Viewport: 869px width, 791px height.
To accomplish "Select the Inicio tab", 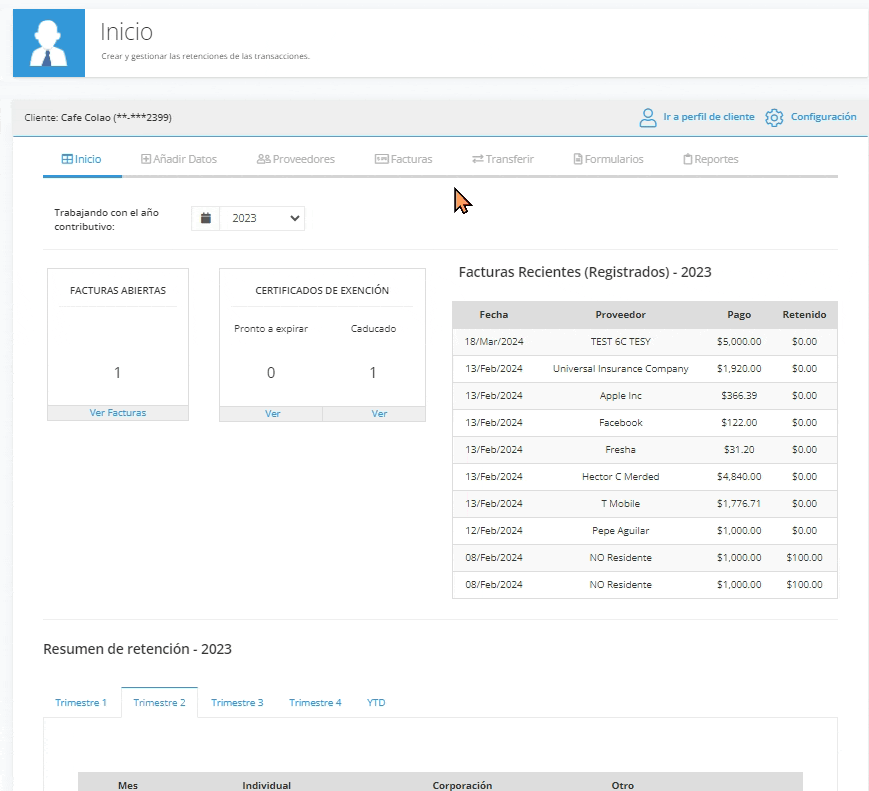I will (81, 159).
